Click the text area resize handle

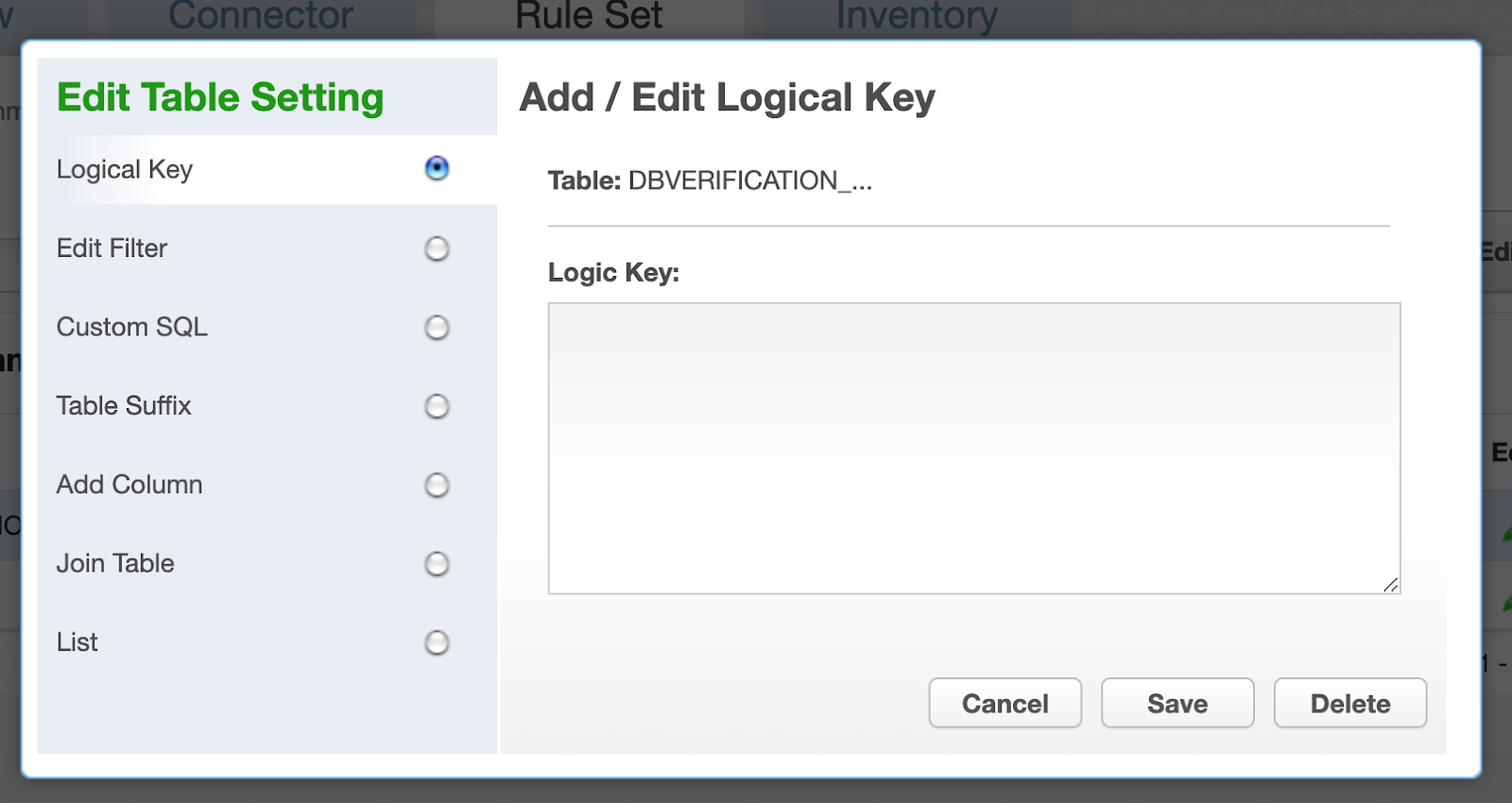[1390, 585]
